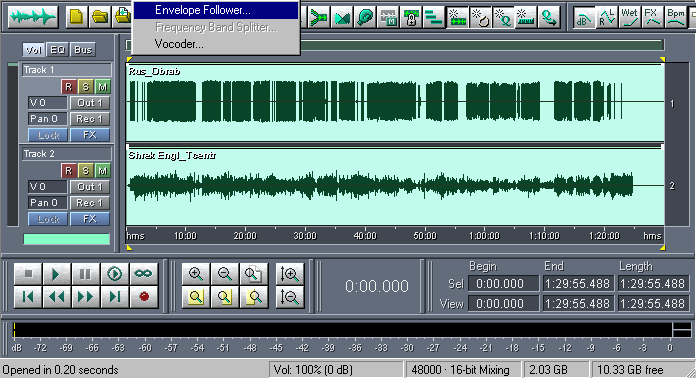Solo Track 2 with S button
The width and height of the screenshot is (696, 378).
[x=86, y=170]
